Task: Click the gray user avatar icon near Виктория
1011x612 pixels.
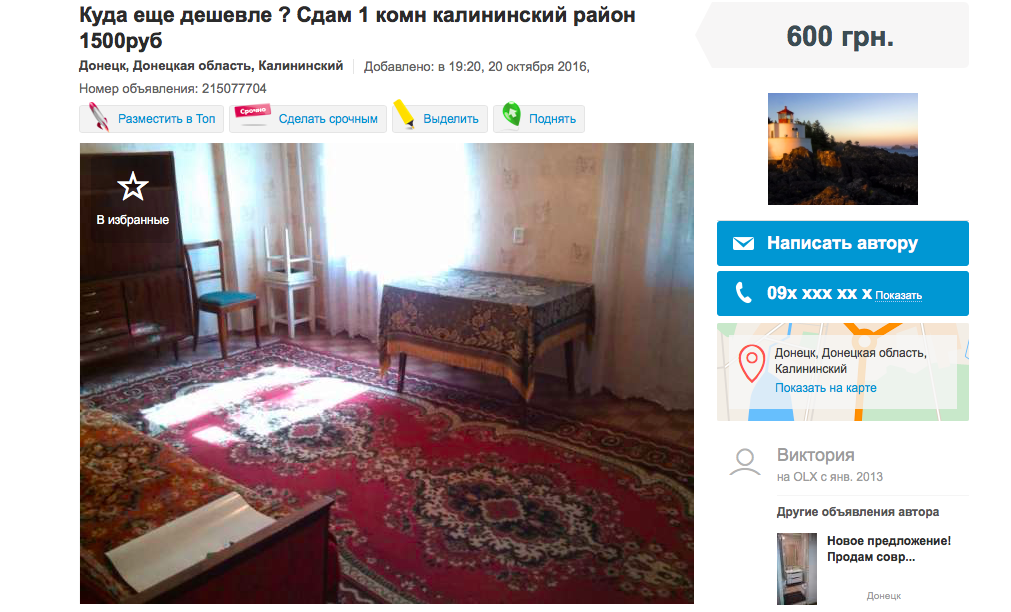Action: point(745,462)
